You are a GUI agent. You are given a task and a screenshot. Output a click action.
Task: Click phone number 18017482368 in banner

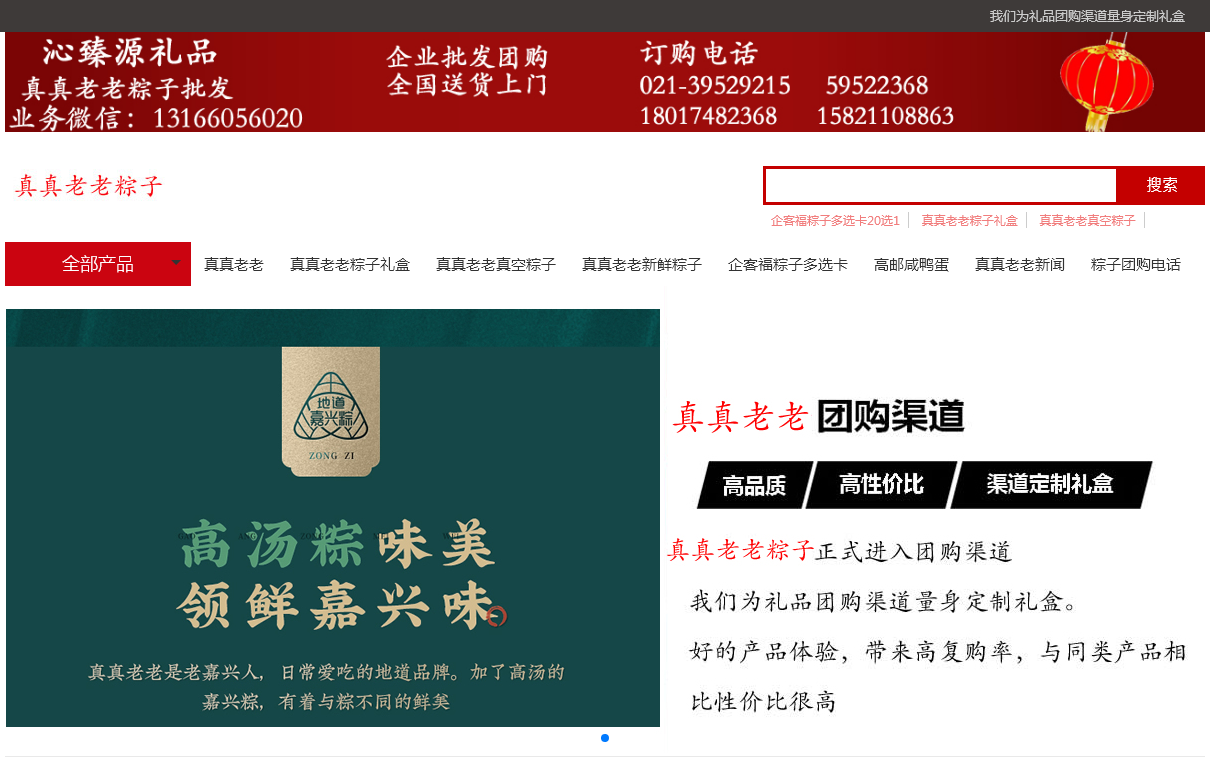click(708, 116)
